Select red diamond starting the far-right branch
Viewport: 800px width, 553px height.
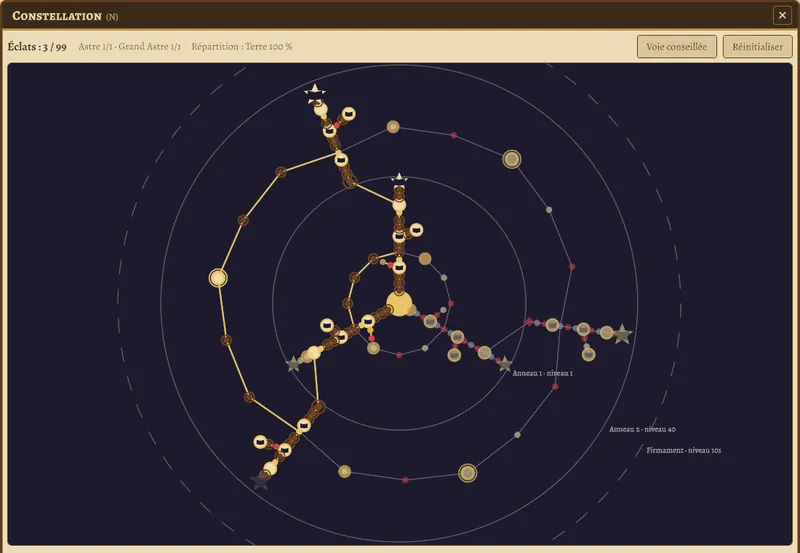(530, 321)
